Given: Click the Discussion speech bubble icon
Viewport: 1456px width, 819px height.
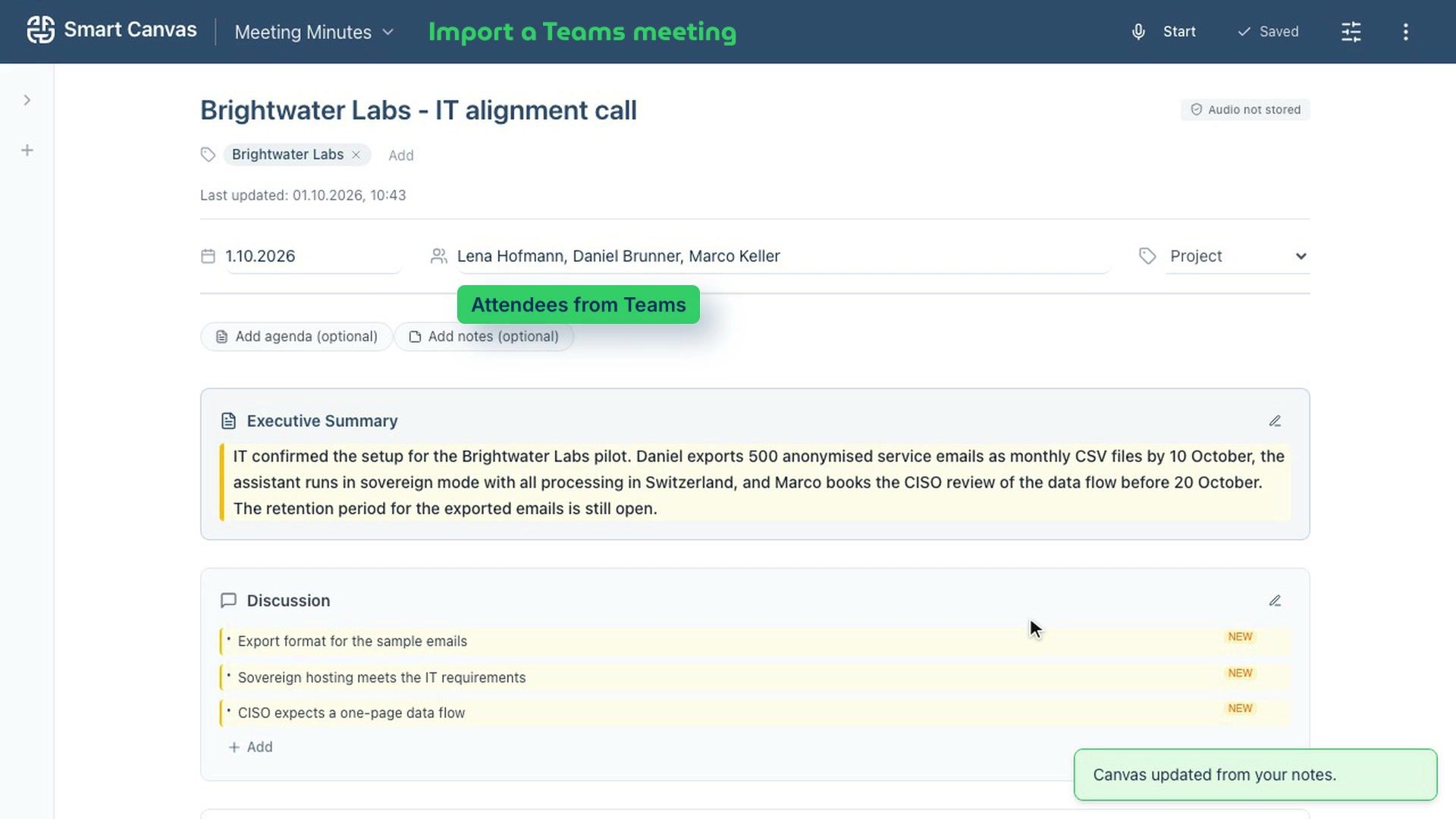Looking at the screenshot, I should 228,601.
